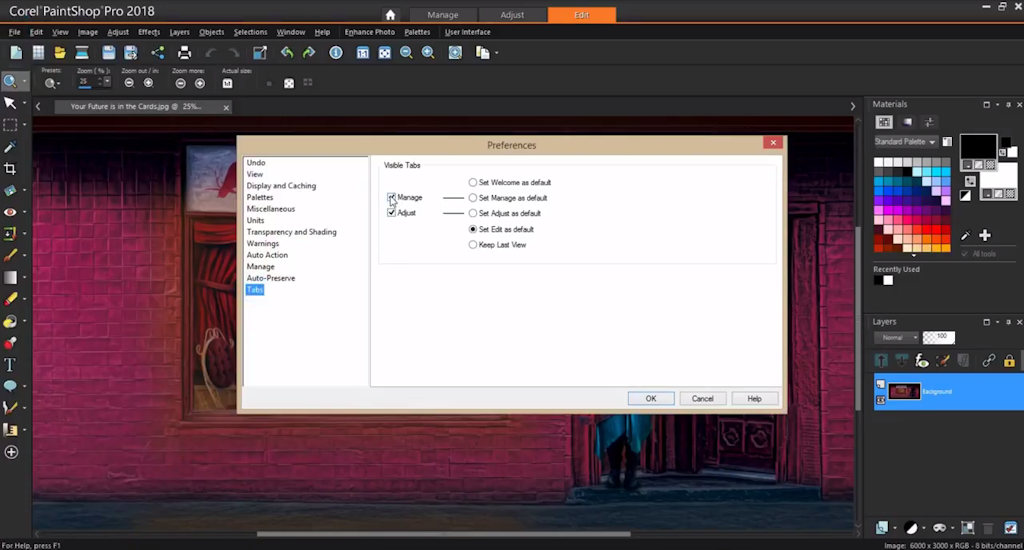Expand the Pick tool flyout arrow

coord(25,103)
